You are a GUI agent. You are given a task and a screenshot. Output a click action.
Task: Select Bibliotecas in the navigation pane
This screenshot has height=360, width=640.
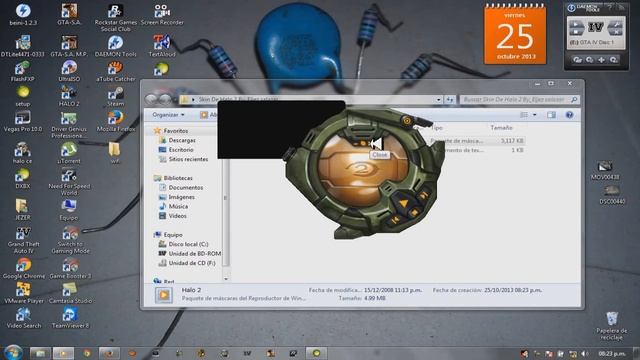pos(178,178)
